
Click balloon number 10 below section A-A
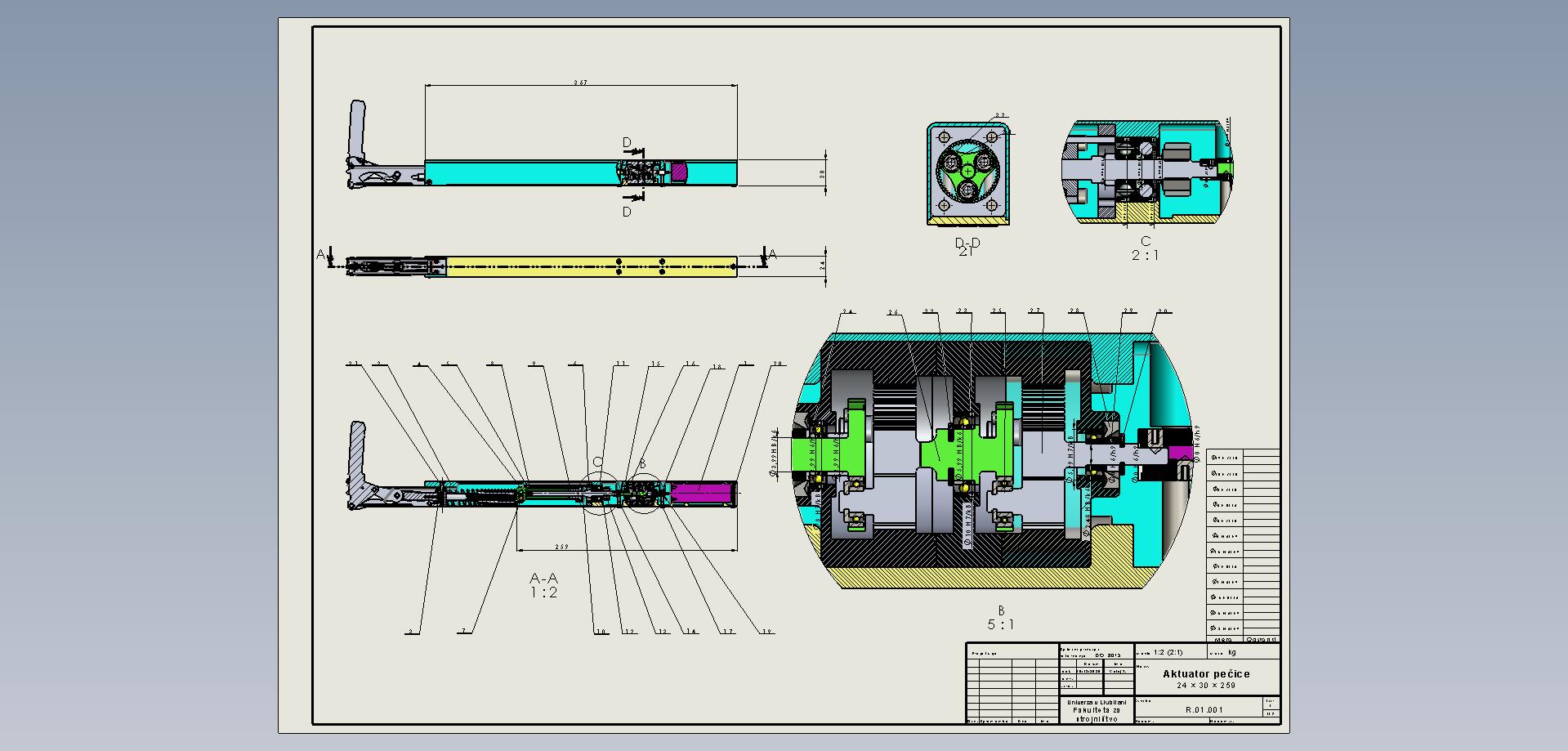click(x=601, y=631)
